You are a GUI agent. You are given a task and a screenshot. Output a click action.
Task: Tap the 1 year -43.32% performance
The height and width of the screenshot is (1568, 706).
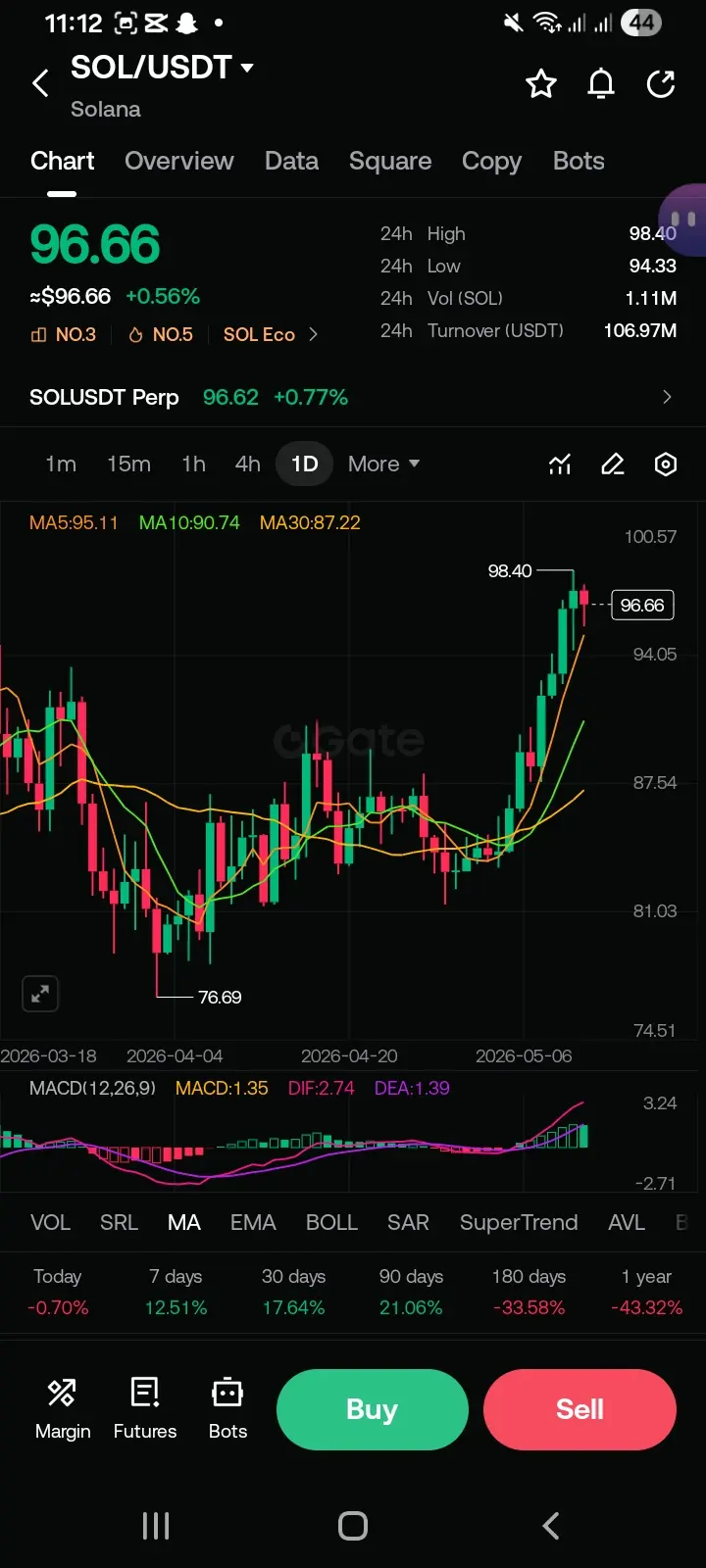[x=646, y=1292]
